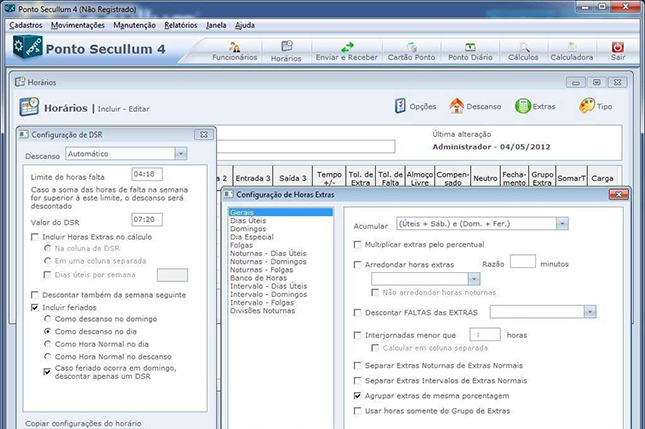
Task: Open the Descanso Automático dropdown
Action: click(x=181, y=154)
